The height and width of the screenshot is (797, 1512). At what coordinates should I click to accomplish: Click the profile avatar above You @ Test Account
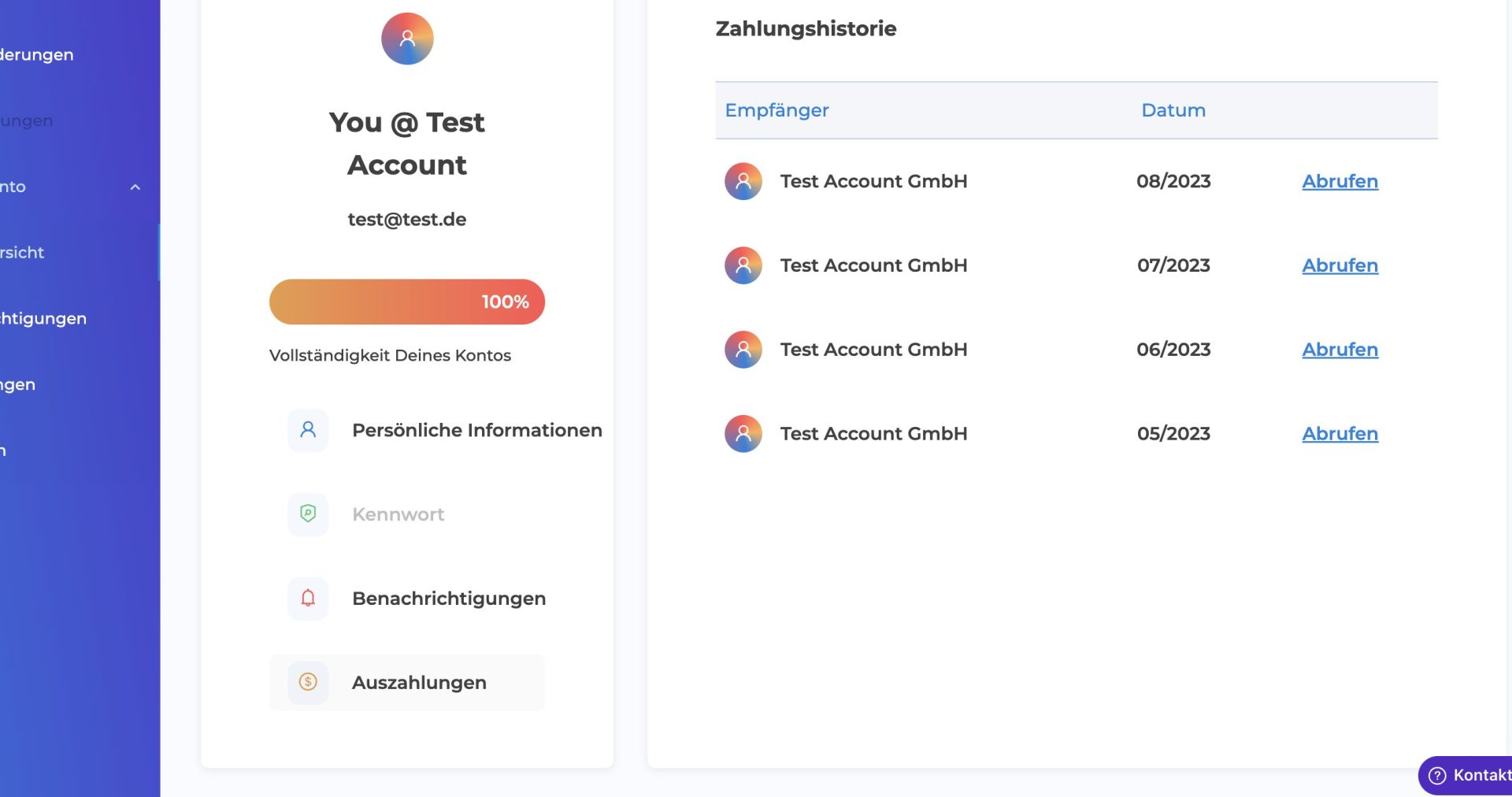pos(407,39)
